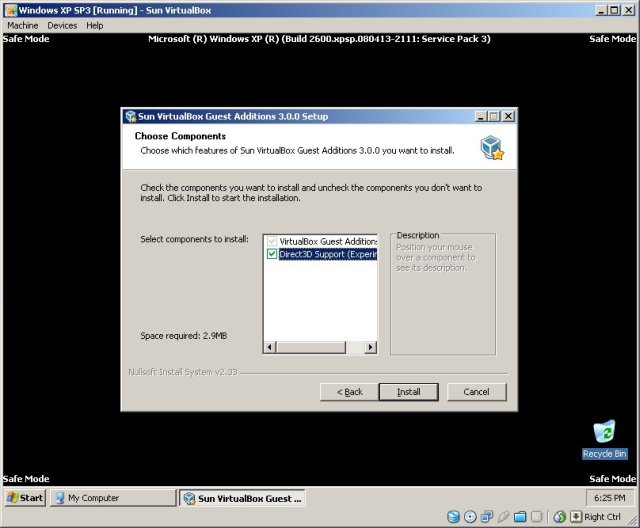Minimize the Guest Additions setup dialog

pos(481,116)
